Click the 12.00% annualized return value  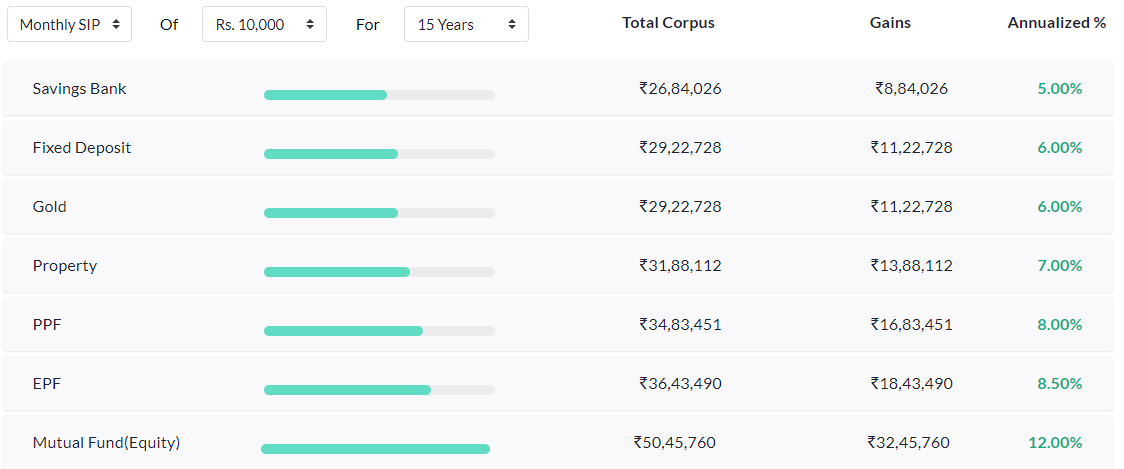click(1055, 443)
